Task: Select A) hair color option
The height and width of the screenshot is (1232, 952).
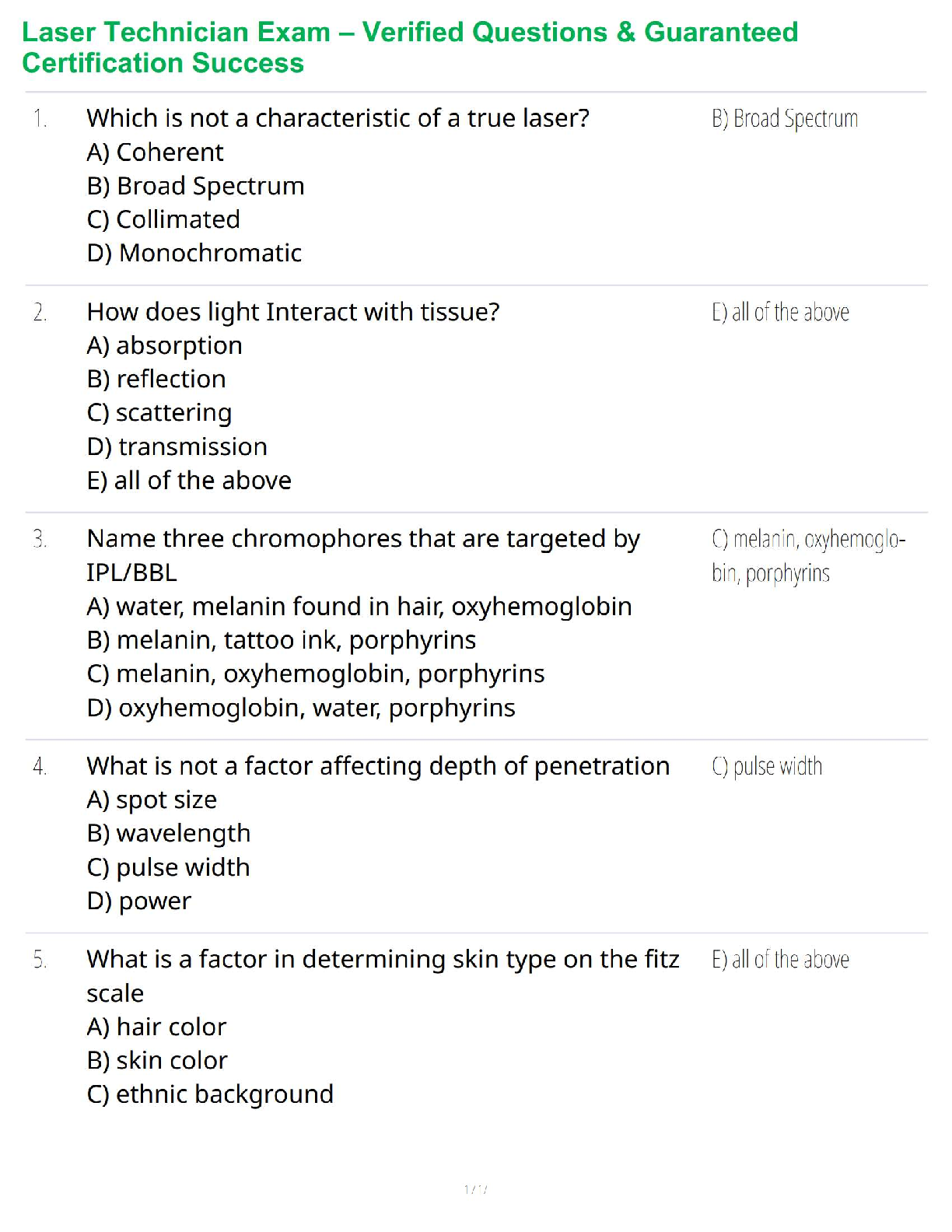Action: point(156,1027)
